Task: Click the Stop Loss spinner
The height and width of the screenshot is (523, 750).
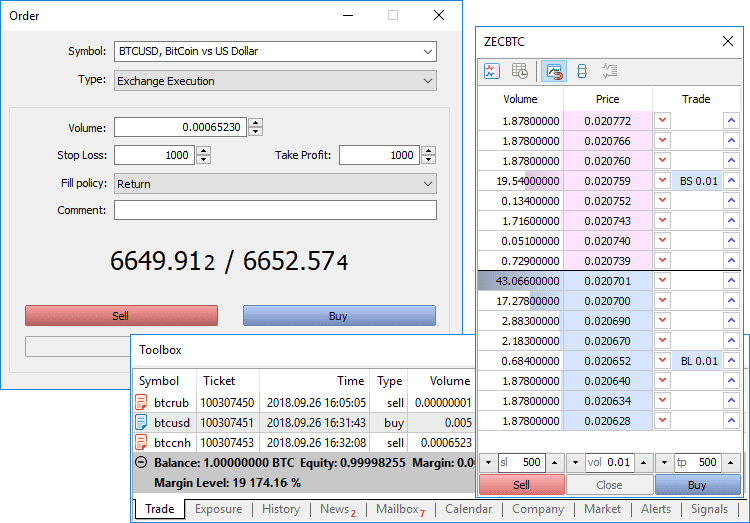Action: click(203, 155)
